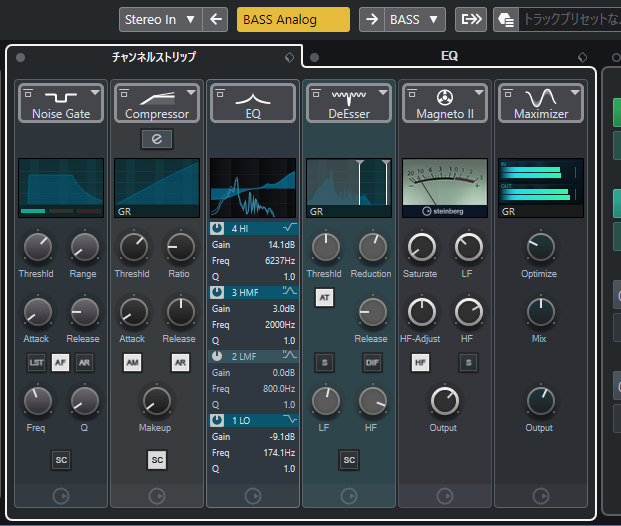Screen dimensions: 621x526
Task: Click the direct routing export icon
Action: (471, 19)
